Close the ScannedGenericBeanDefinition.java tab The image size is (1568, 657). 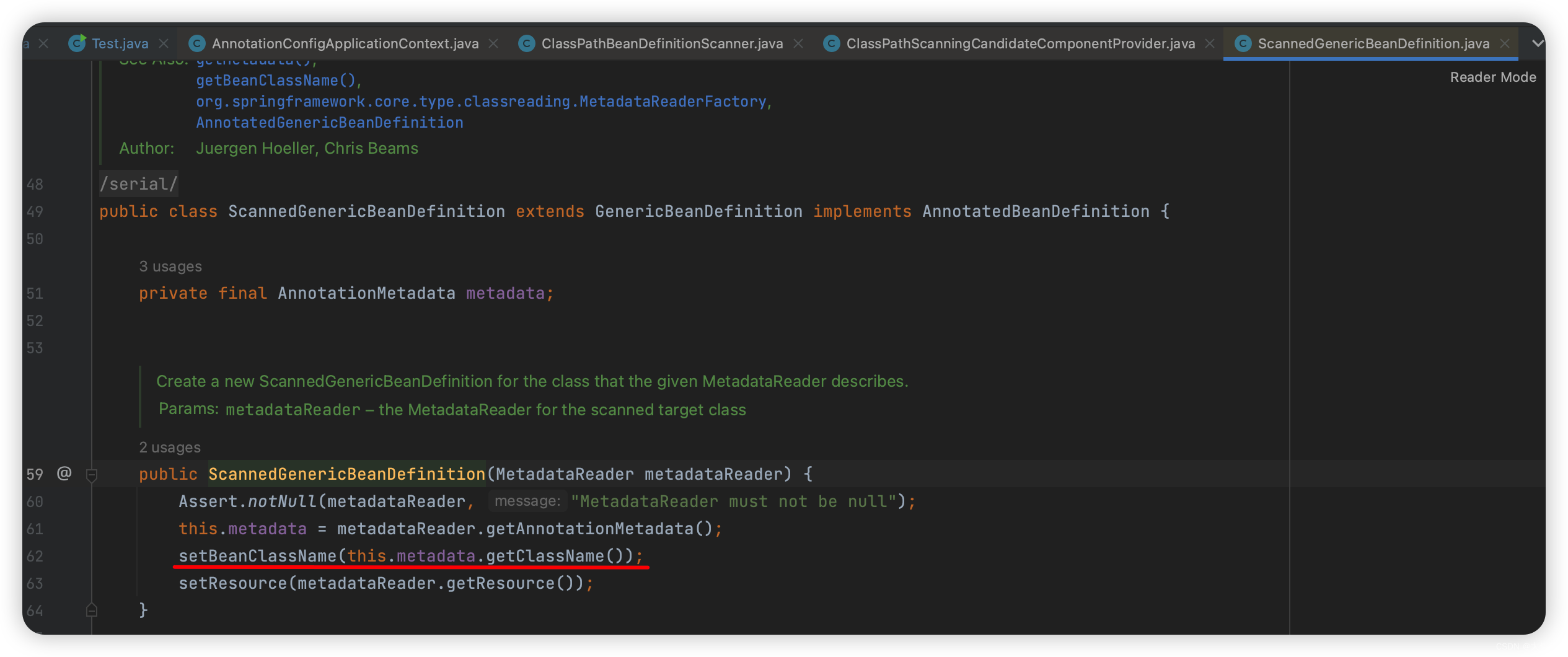point(1505,43)
